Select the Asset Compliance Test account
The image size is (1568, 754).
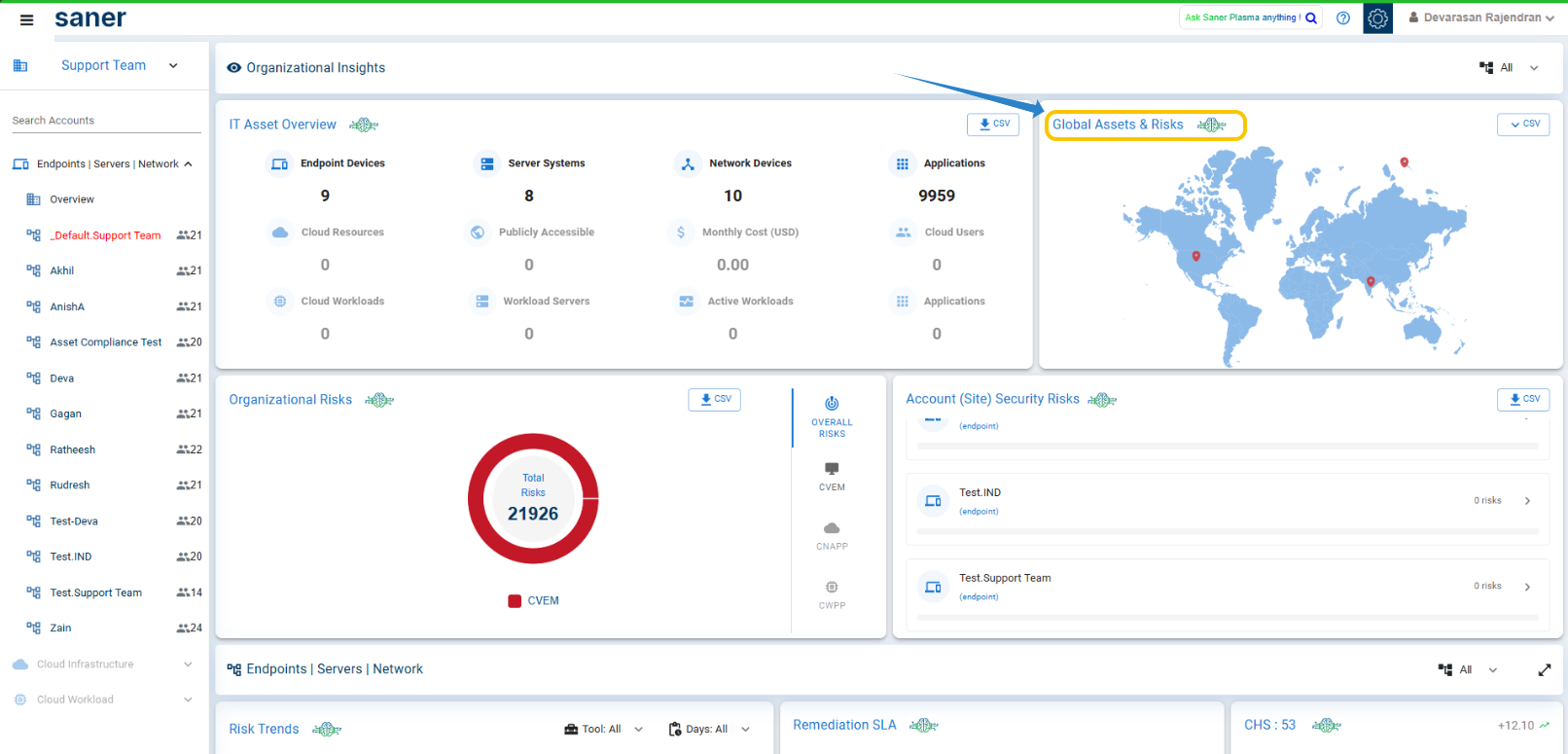[x=106, y=342]
